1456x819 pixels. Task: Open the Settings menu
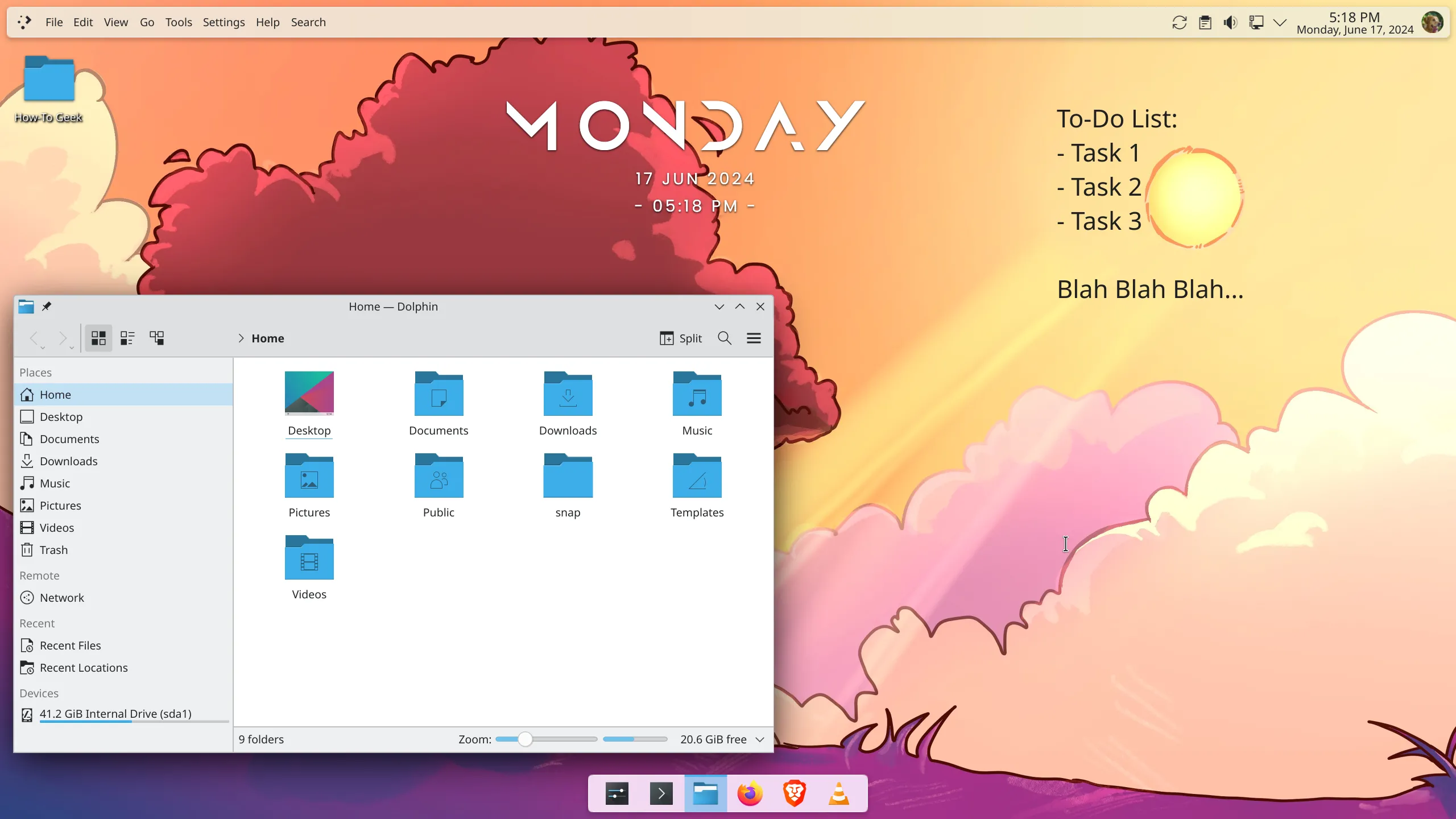click(x=223, y=22)
